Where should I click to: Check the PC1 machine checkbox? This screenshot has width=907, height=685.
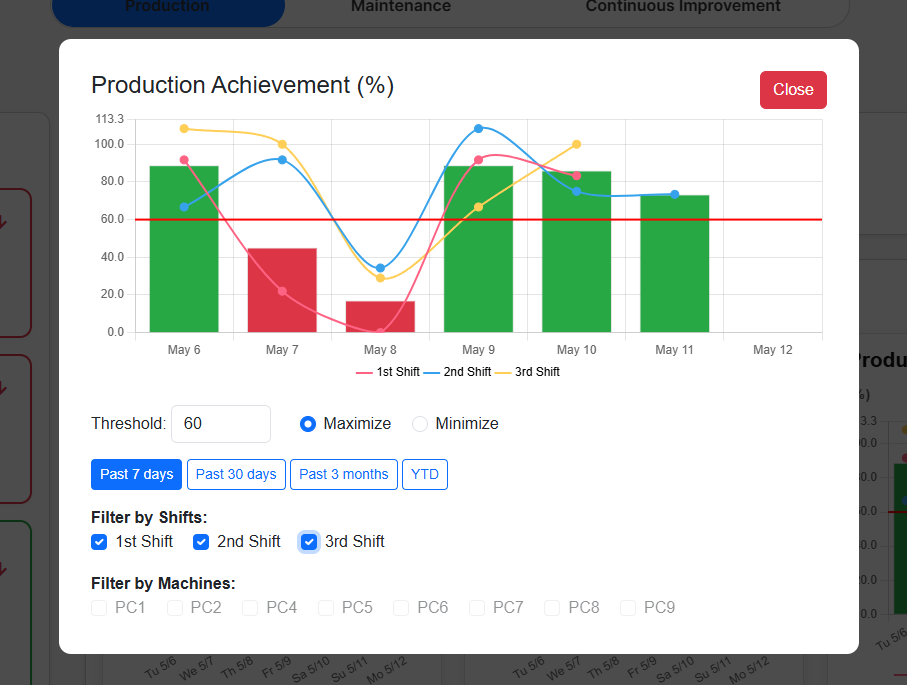click(99, 608)
